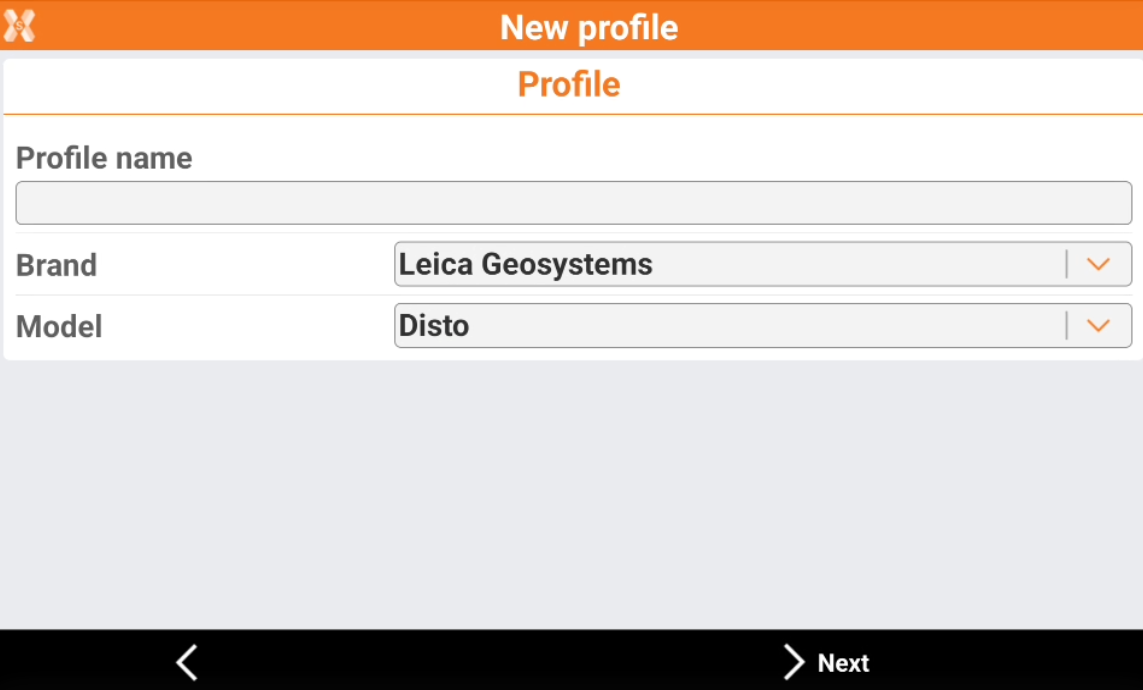Select the orange 'Profile' section heading
Screen dimensions: 1143x690
[x=569, y=85]
